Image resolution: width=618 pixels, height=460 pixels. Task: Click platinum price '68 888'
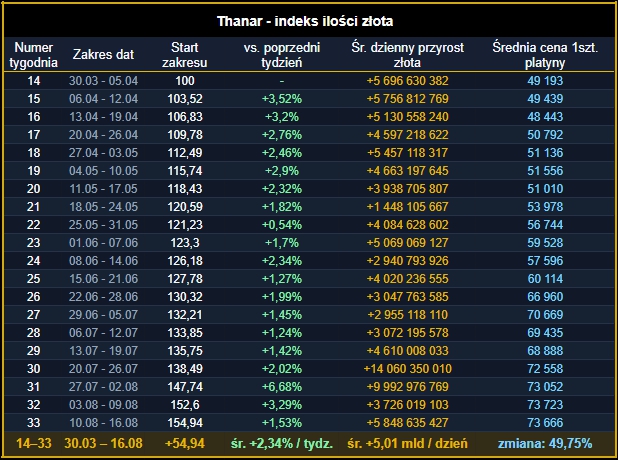point(545,351)
